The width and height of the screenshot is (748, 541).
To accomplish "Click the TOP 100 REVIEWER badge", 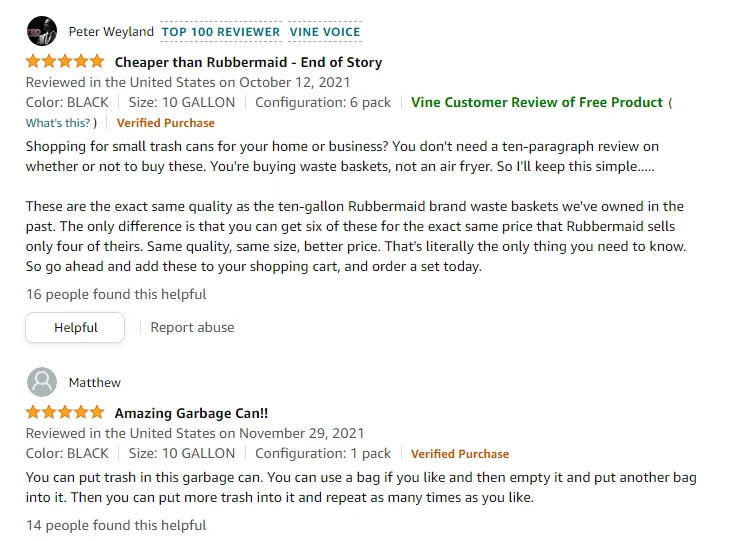I will 221,32.
